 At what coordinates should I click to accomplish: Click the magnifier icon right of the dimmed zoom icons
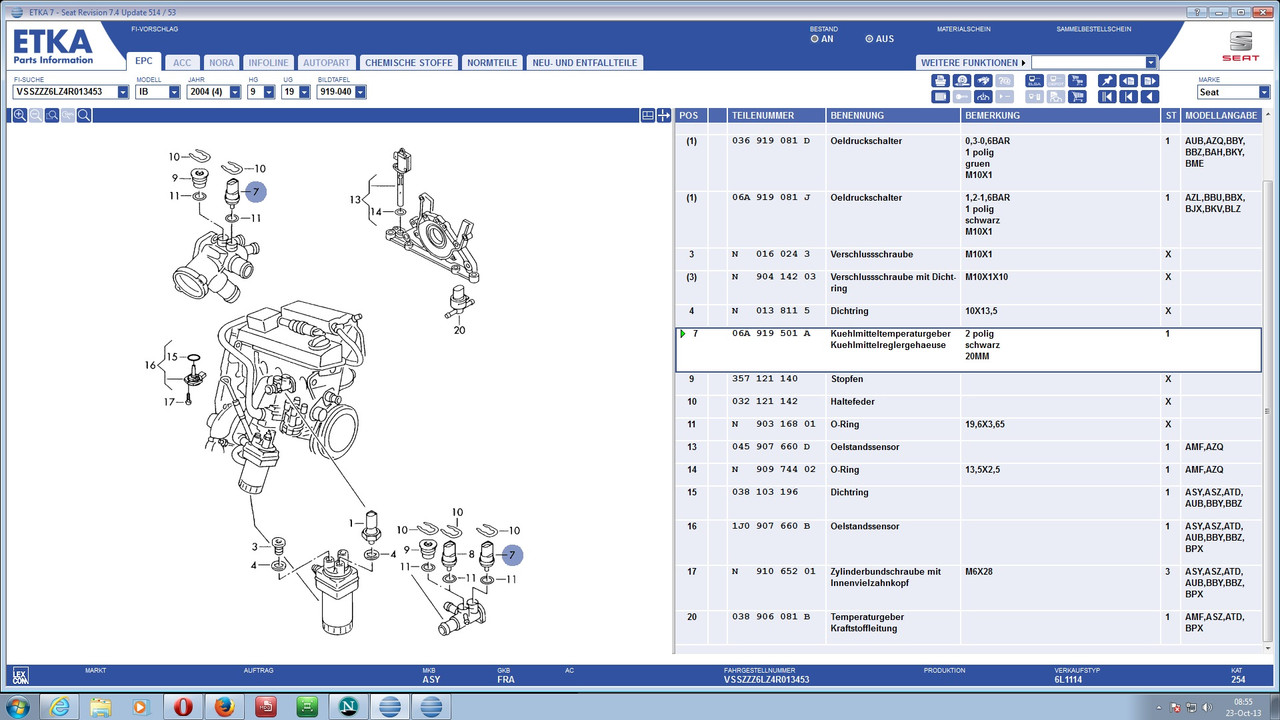coord(84,115)
